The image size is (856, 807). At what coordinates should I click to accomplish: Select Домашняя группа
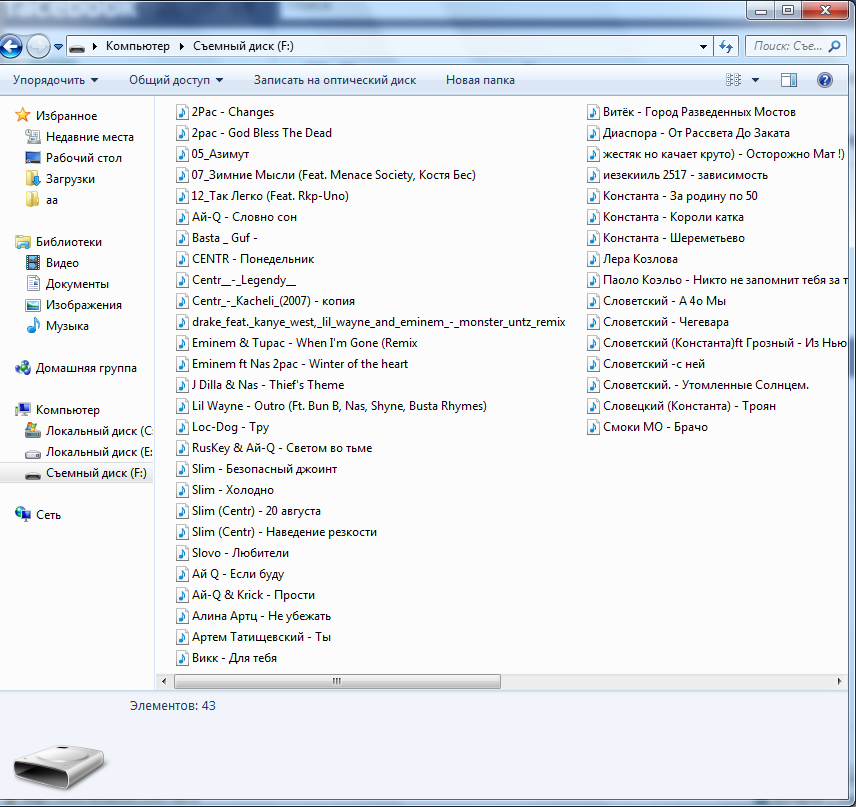tap(86, 368)
